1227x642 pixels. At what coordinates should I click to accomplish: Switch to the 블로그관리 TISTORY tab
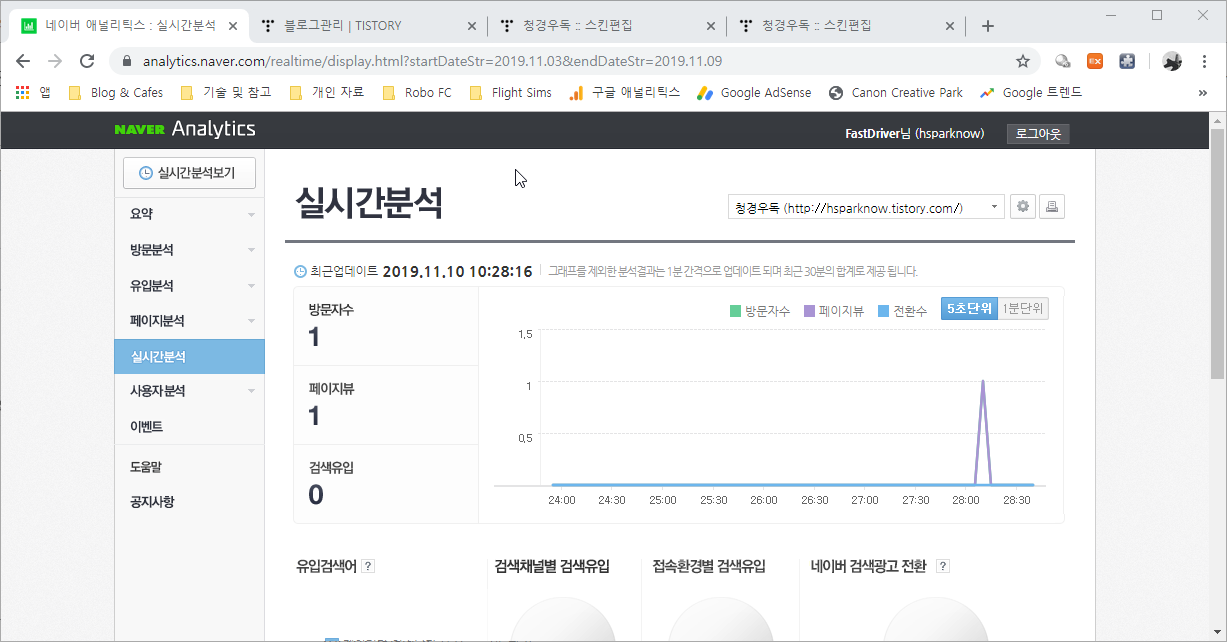pyautogui.click(x=367, y=25)
